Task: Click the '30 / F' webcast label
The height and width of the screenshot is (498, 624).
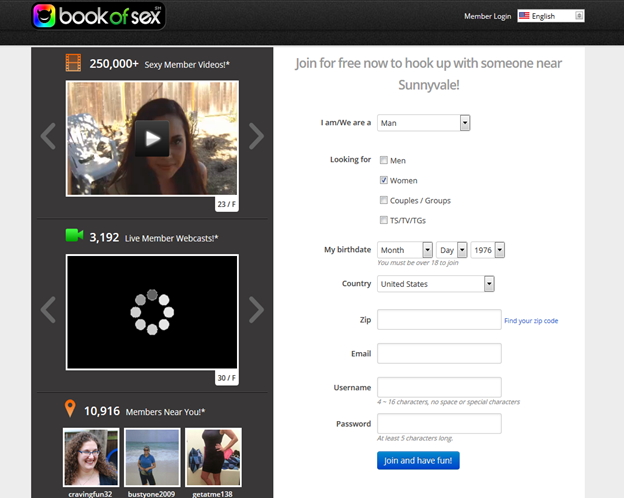Action: point(226,377)
